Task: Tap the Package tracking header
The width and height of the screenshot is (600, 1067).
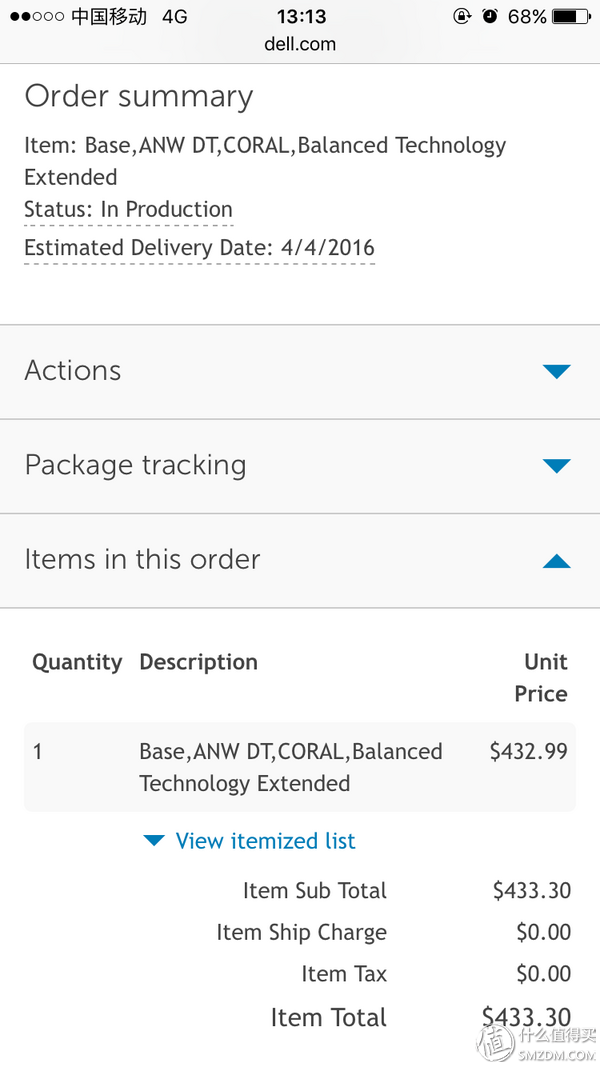Action: click(x=300, y=466)
